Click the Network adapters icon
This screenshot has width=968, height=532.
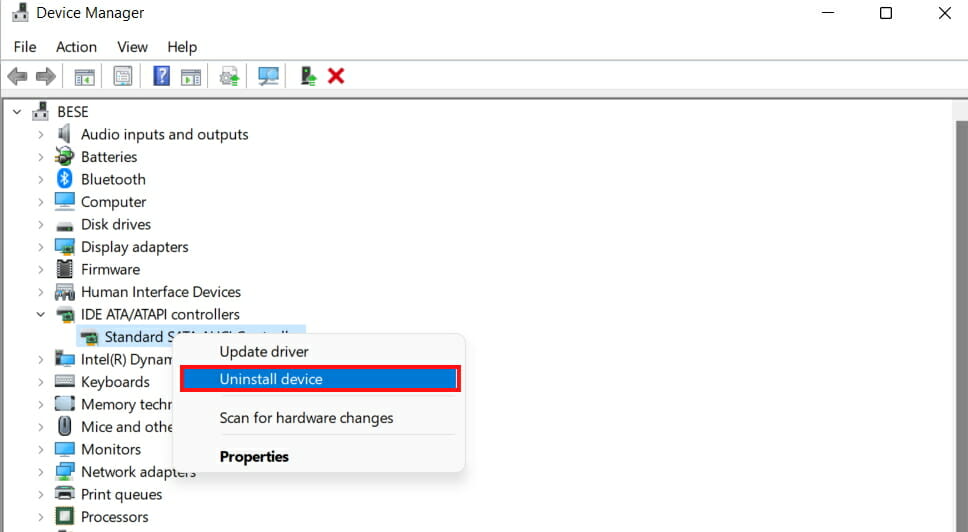point(64,472)
